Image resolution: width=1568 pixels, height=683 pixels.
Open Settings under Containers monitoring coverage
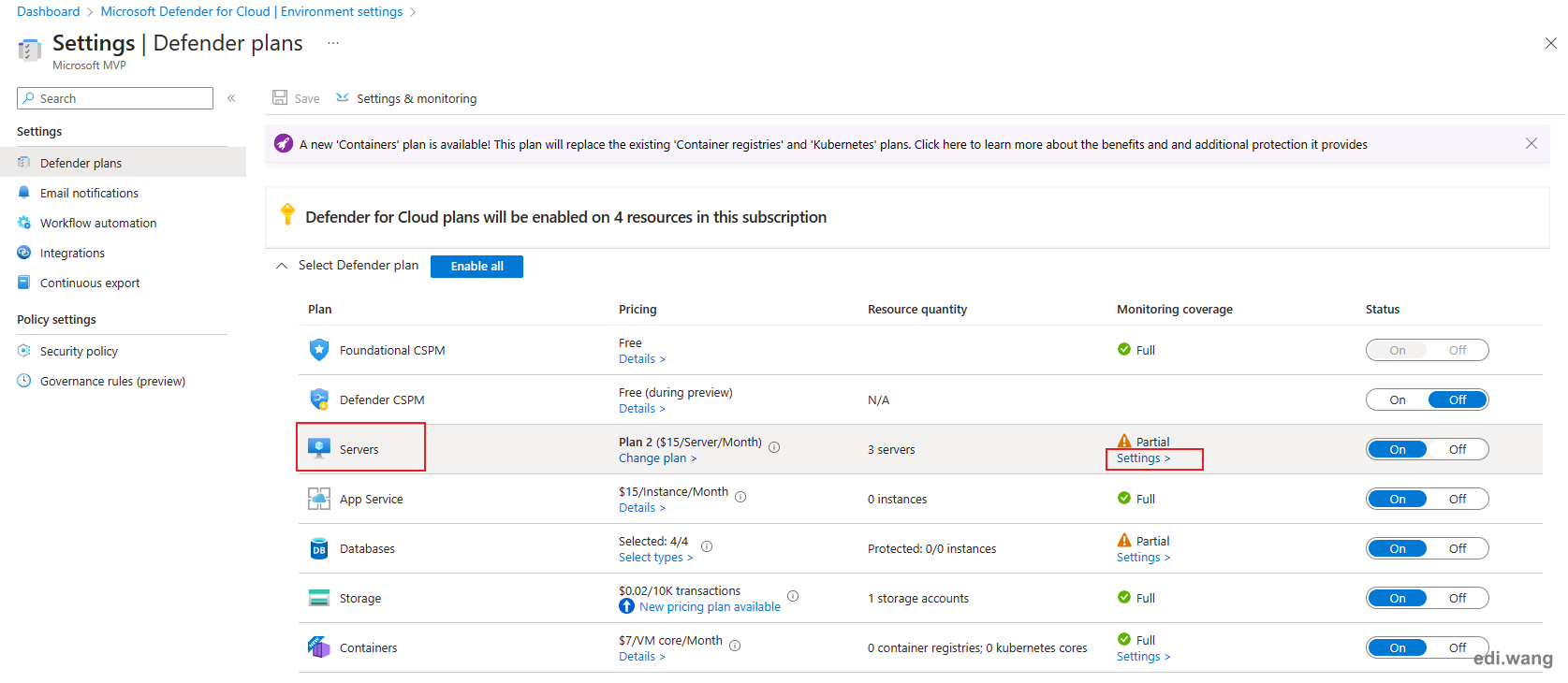pos(1143,657)
